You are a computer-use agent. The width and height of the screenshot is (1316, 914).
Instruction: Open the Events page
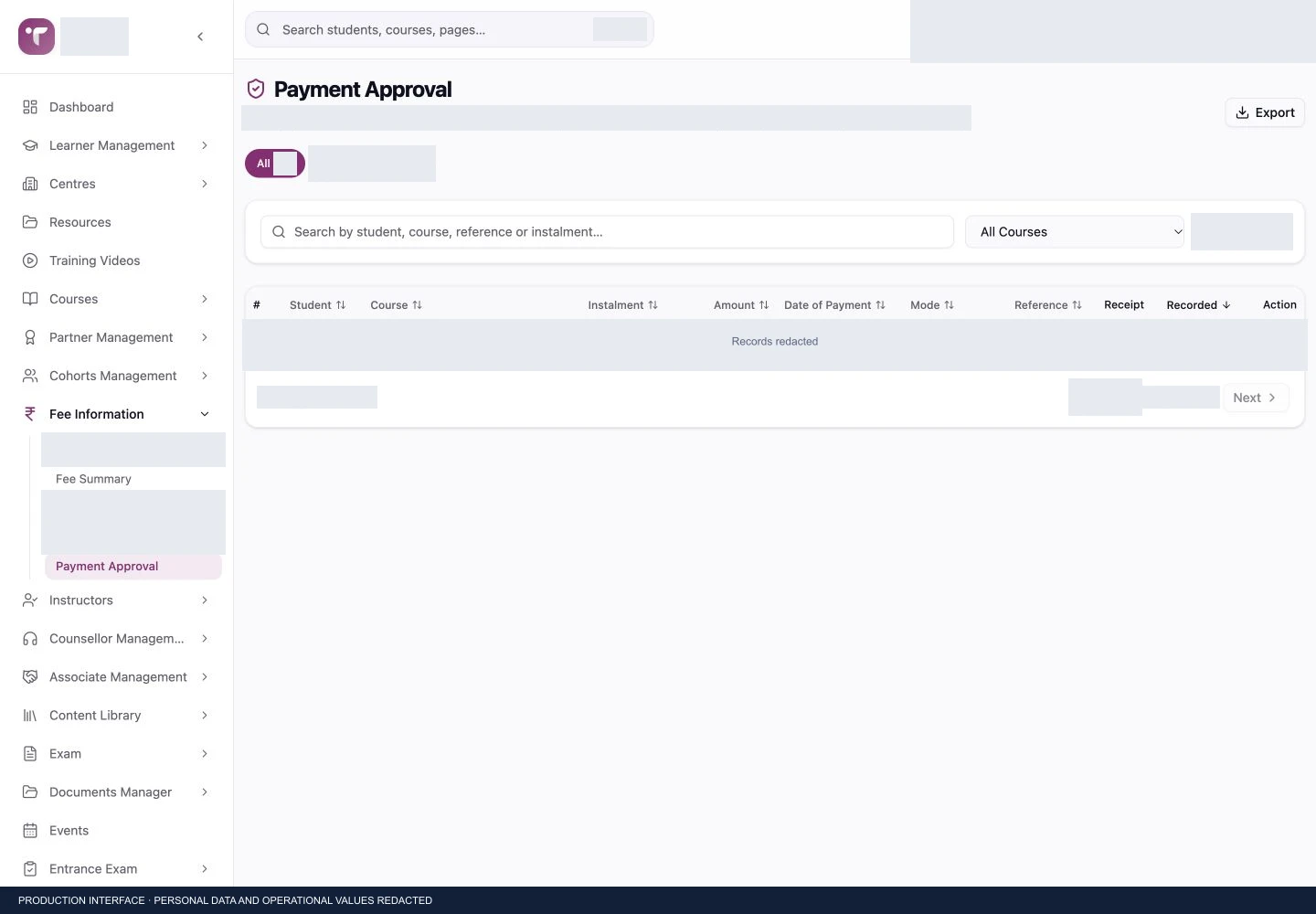tap(117, 831)
